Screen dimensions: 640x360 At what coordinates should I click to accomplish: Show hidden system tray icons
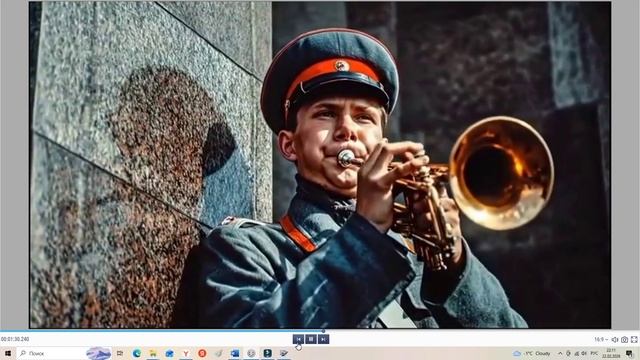pyautogui.click(x=560, y=353)
